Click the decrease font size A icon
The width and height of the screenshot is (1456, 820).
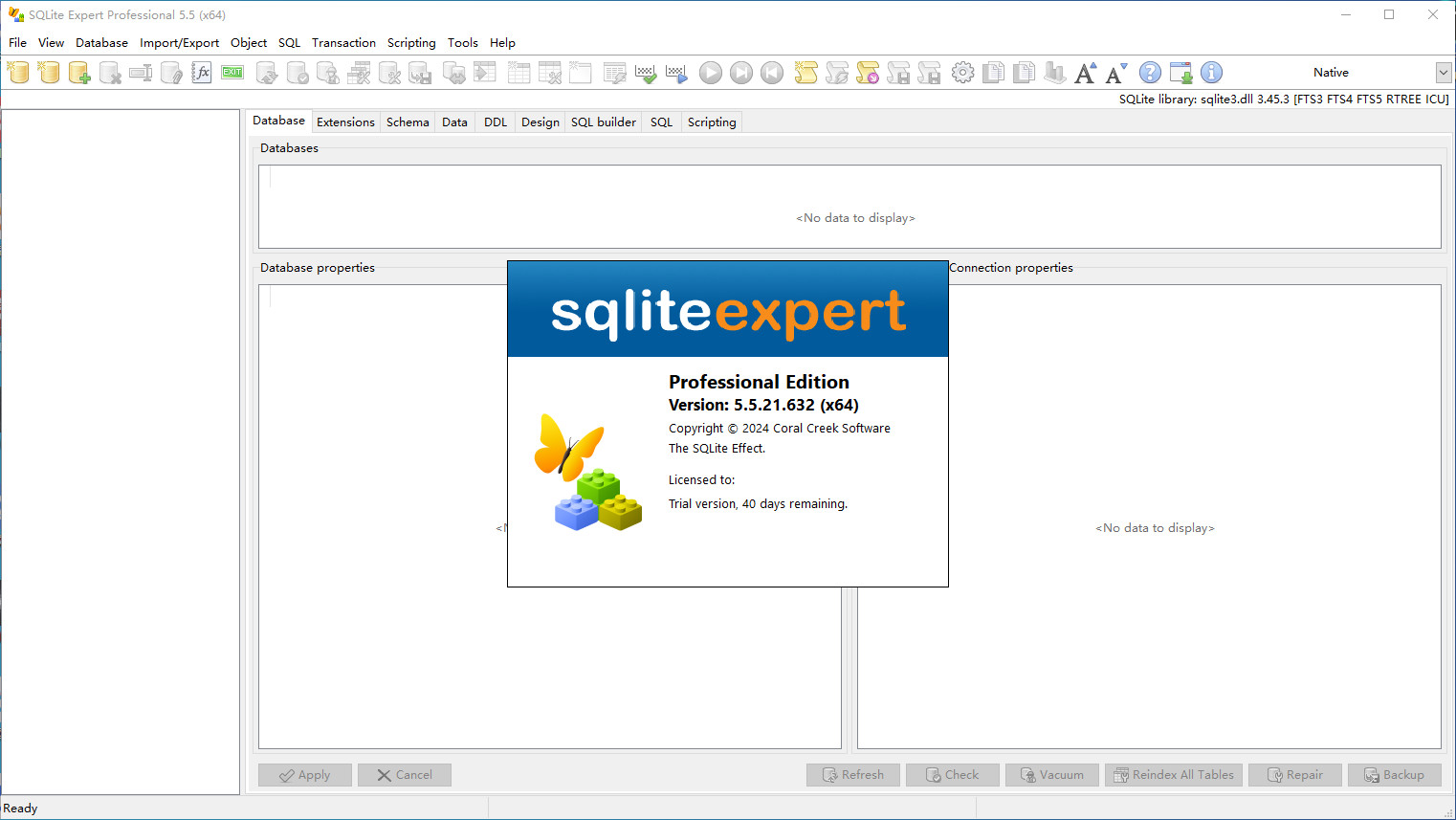pyautogui.click(x=1116, y=73)
